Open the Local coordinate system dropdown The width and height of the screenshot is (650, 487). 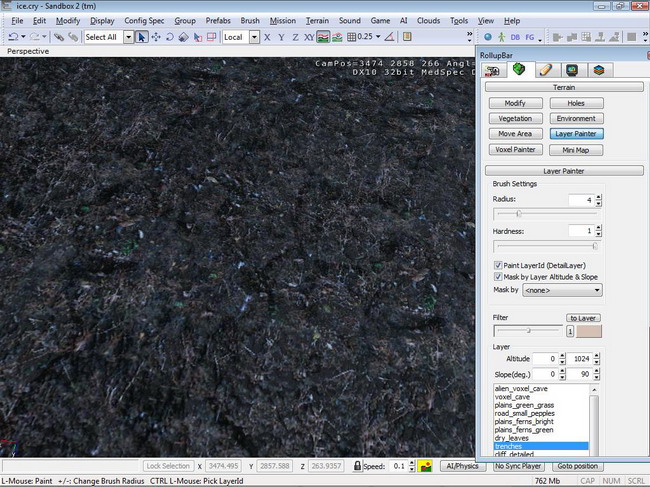(x=255, y=37)
